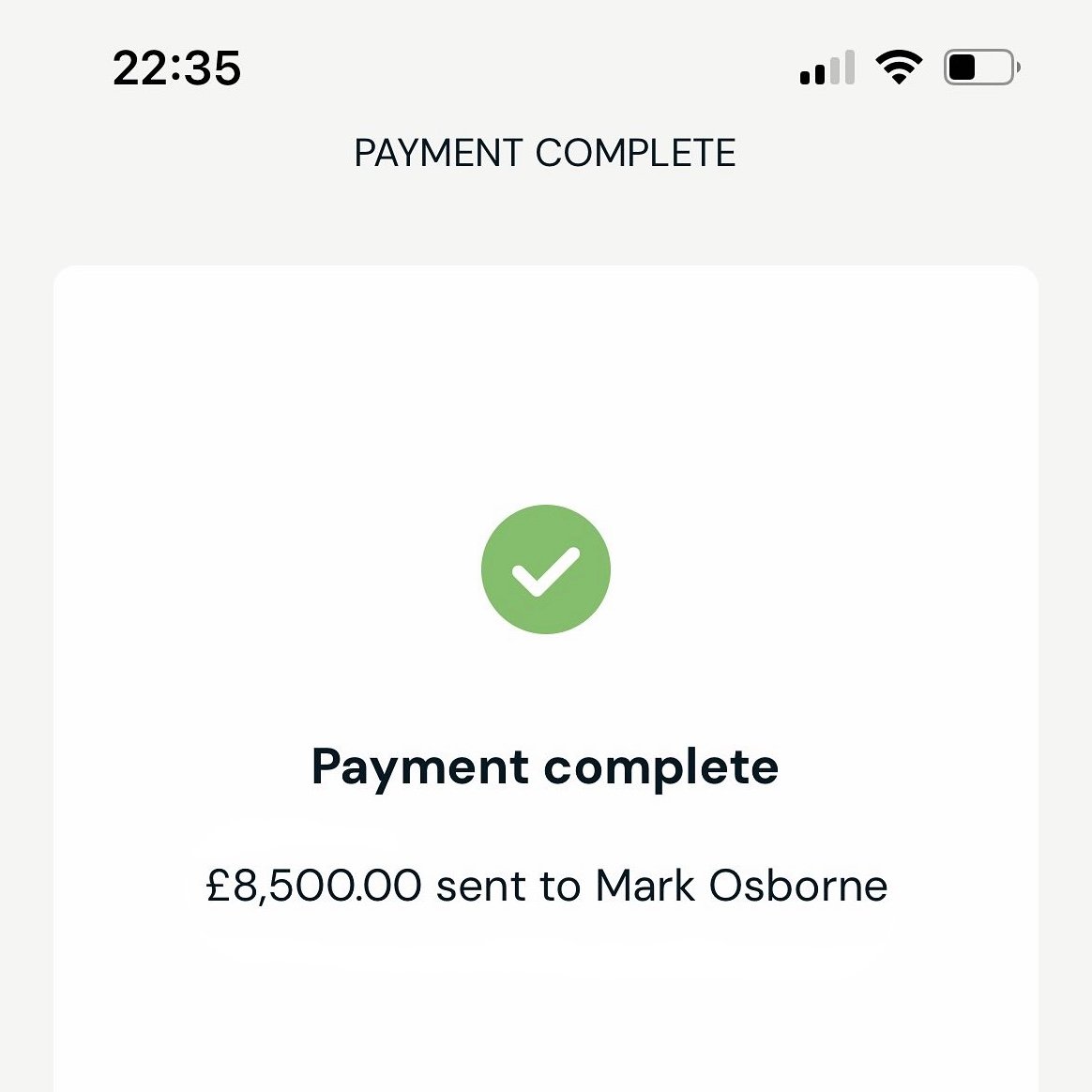Tap the Wi-Fi status icon

tap(899, 68)
